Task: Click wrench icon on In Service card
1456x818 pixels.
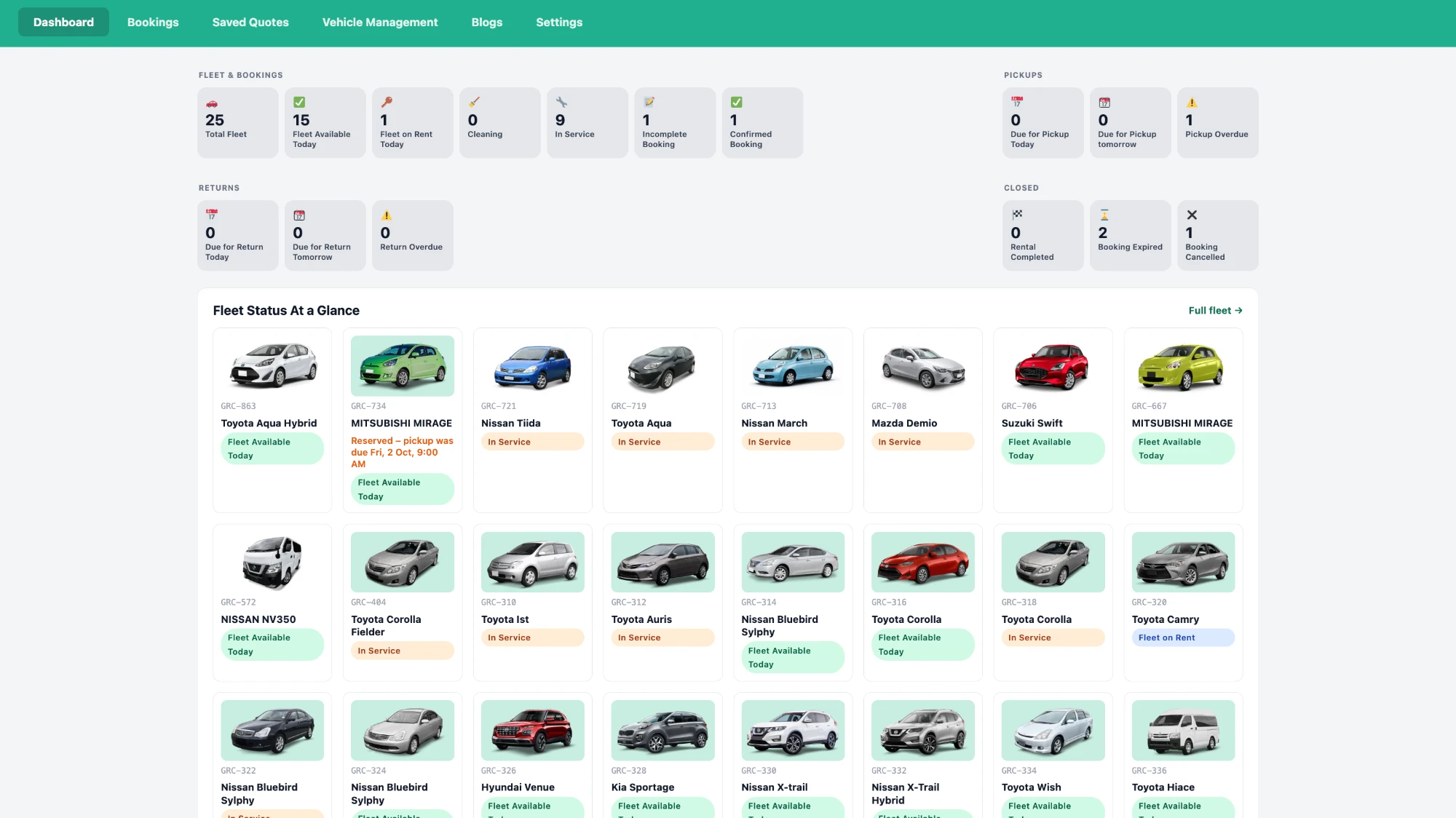Action: point(561,103)
